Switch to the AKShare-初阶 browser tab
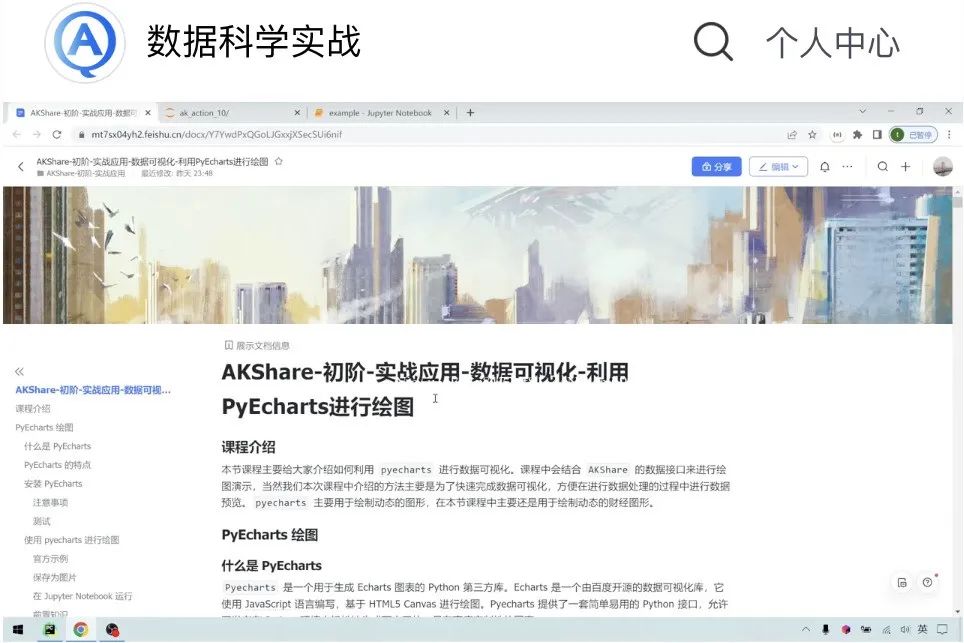The height and width of the screenshot is (643, 964). (x=82, y=113)
